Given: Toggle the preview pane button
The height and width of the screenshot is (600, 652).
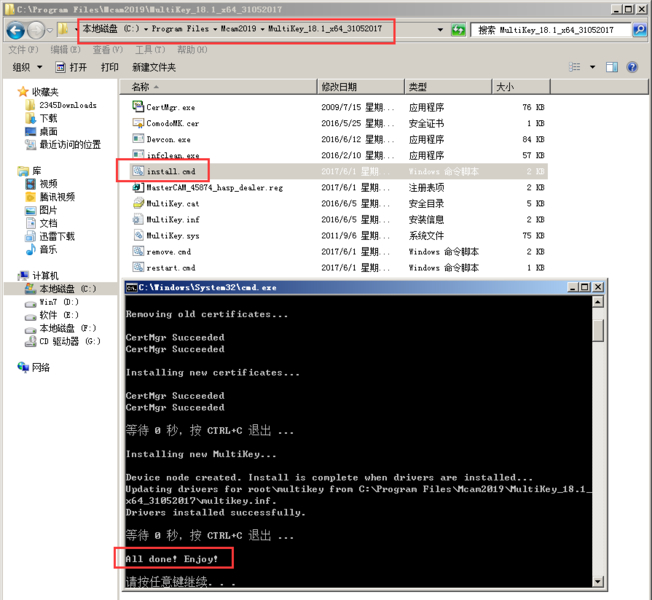Looking at the screenshot, I should pyautogui.click(x=612, y=67).
